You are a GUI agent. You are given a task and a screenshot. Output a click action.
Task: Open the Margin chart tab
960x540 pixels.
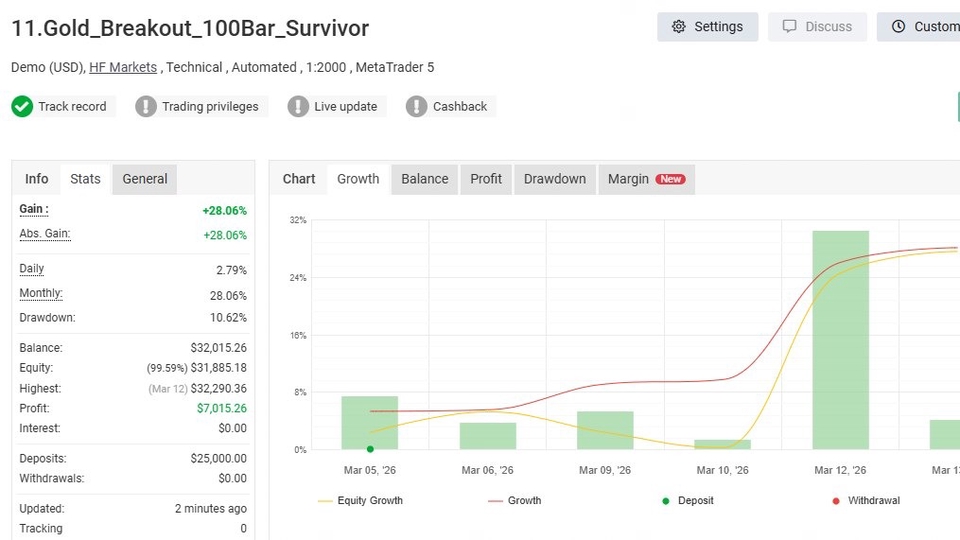[647, 179]
